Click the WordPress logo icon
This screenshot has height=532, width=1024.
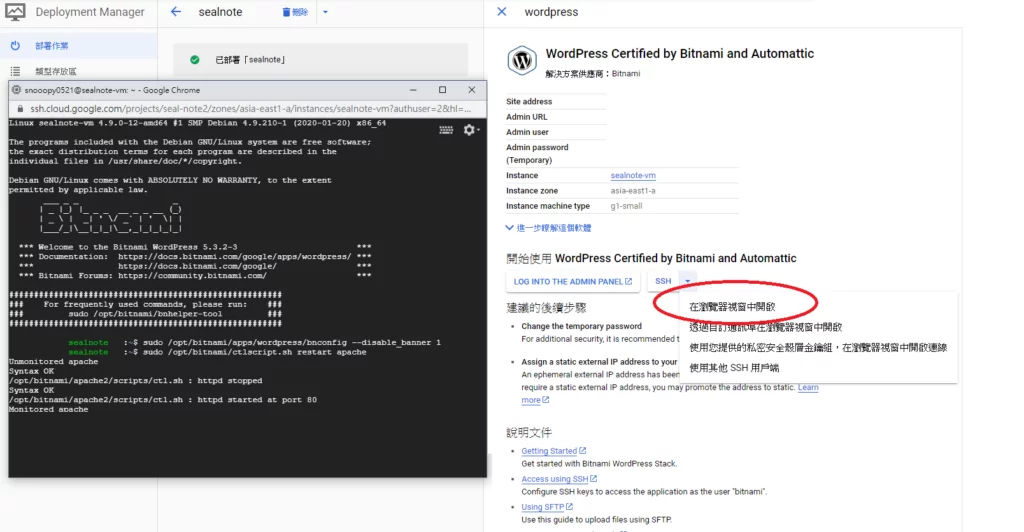(522, 61)
